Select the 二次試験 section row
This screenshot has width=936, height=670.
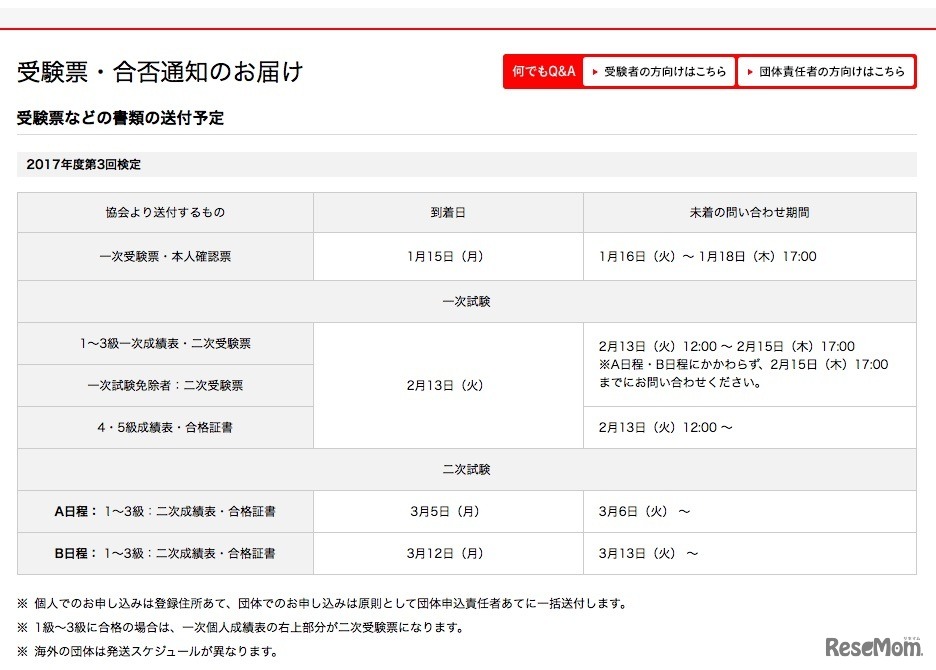click(x=468, y=468)
